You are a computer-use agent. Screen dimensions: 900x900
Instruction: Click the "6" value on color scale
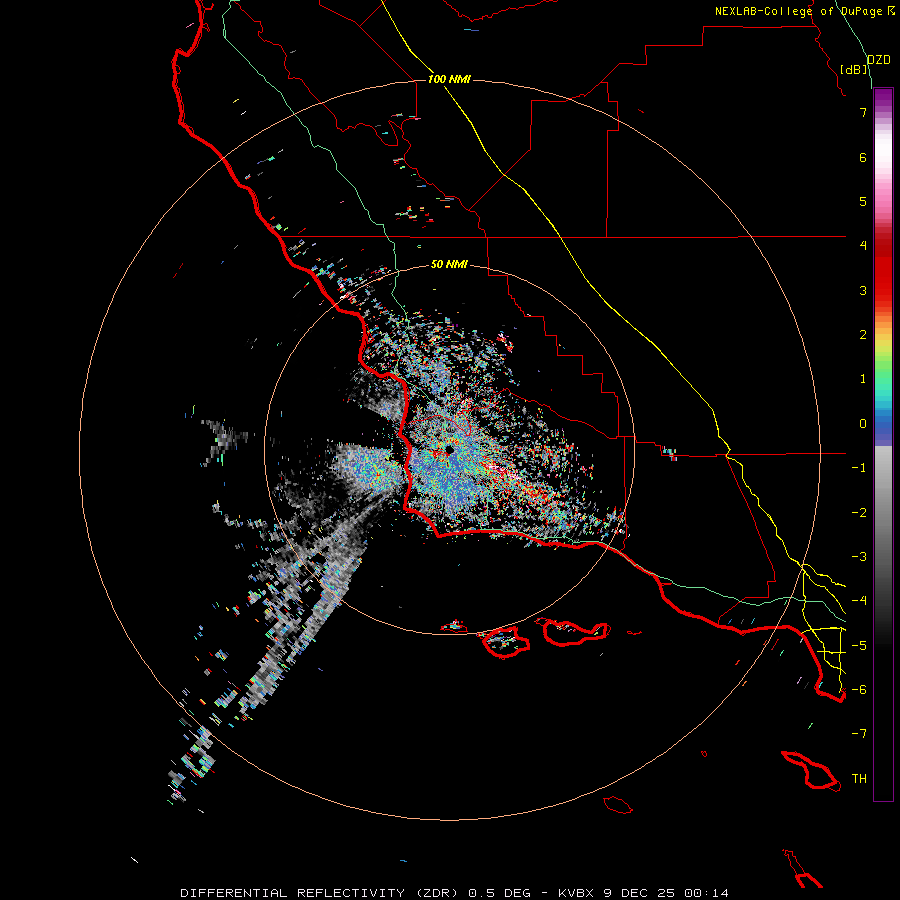863,157
